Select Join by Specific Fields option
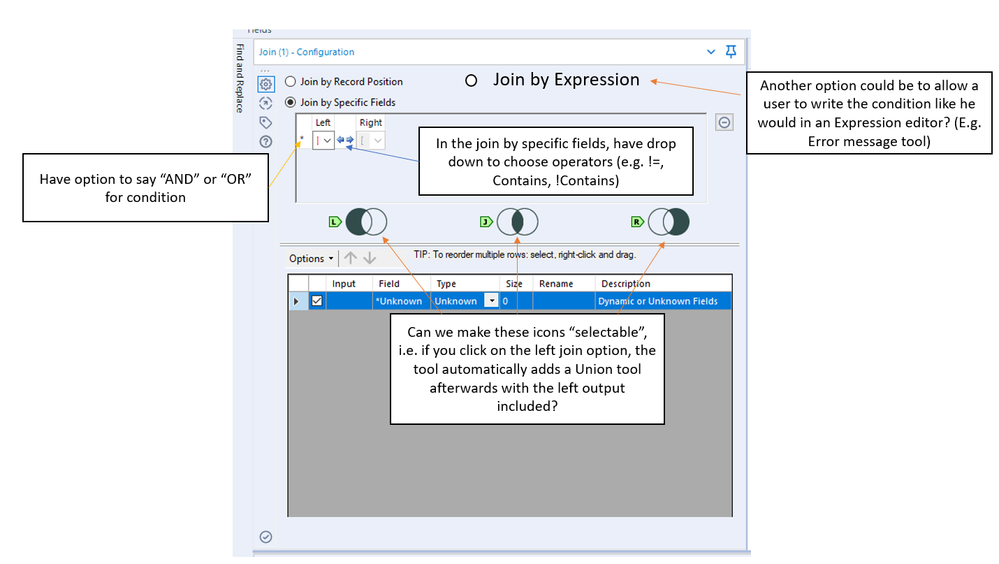Screen dimensions: 999x564 340,102
